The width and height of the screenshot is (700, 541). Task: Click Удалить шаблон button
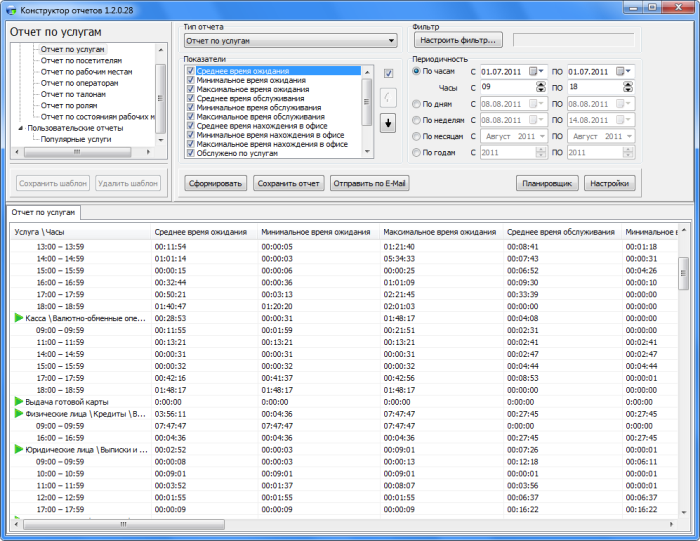(128, 183)
